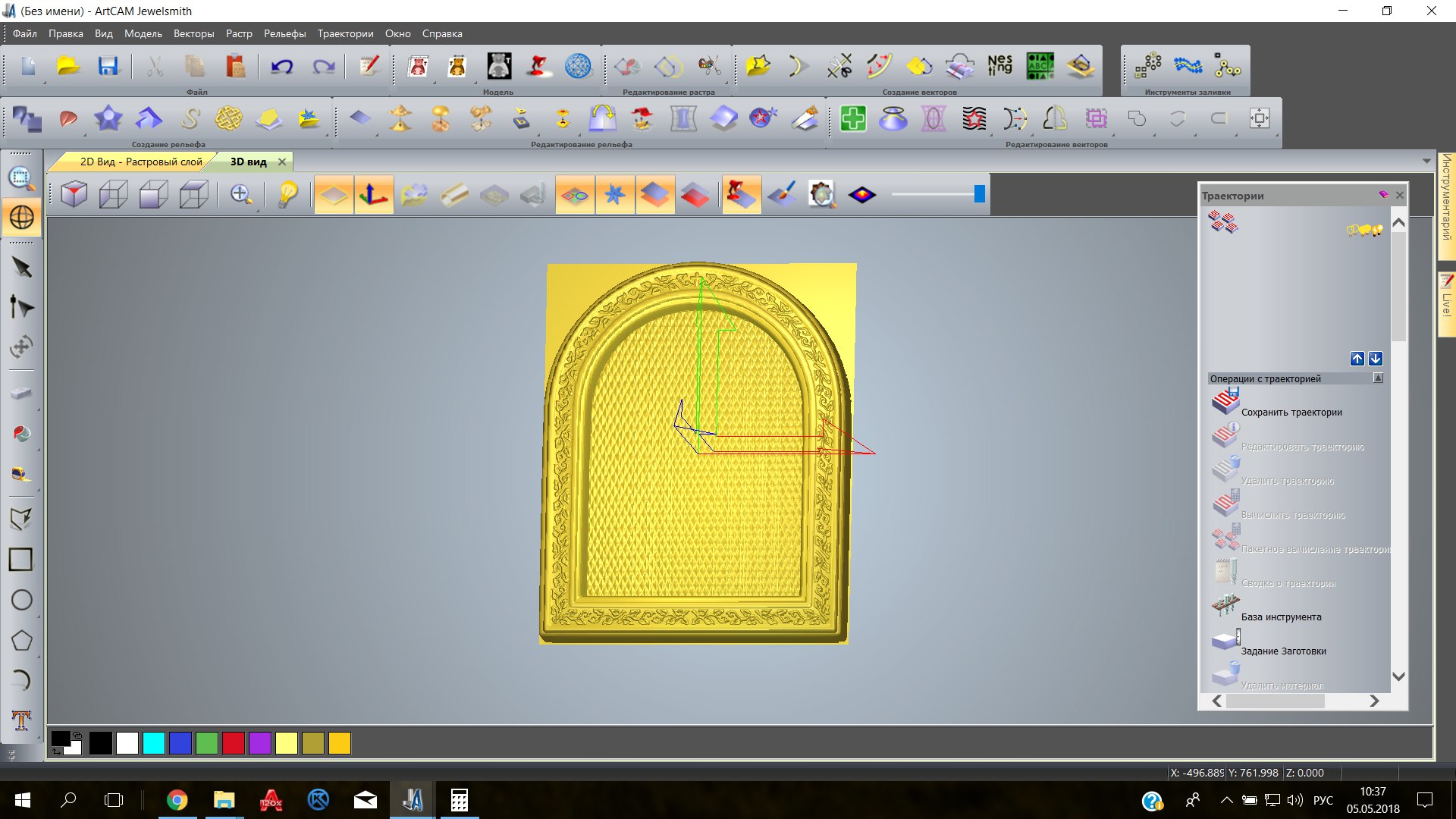This screenshot has width=1456, height=819.
Task: Open the Рельефы menu
Action: [x=284, y=33]
